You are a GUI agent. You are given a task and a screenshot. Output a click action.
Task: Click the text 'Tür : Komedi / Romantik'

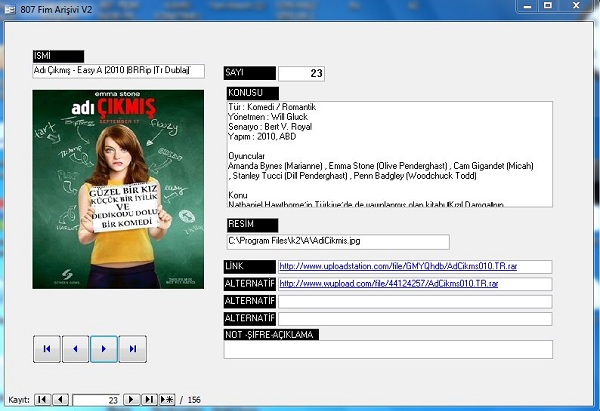tap(272, 107)
